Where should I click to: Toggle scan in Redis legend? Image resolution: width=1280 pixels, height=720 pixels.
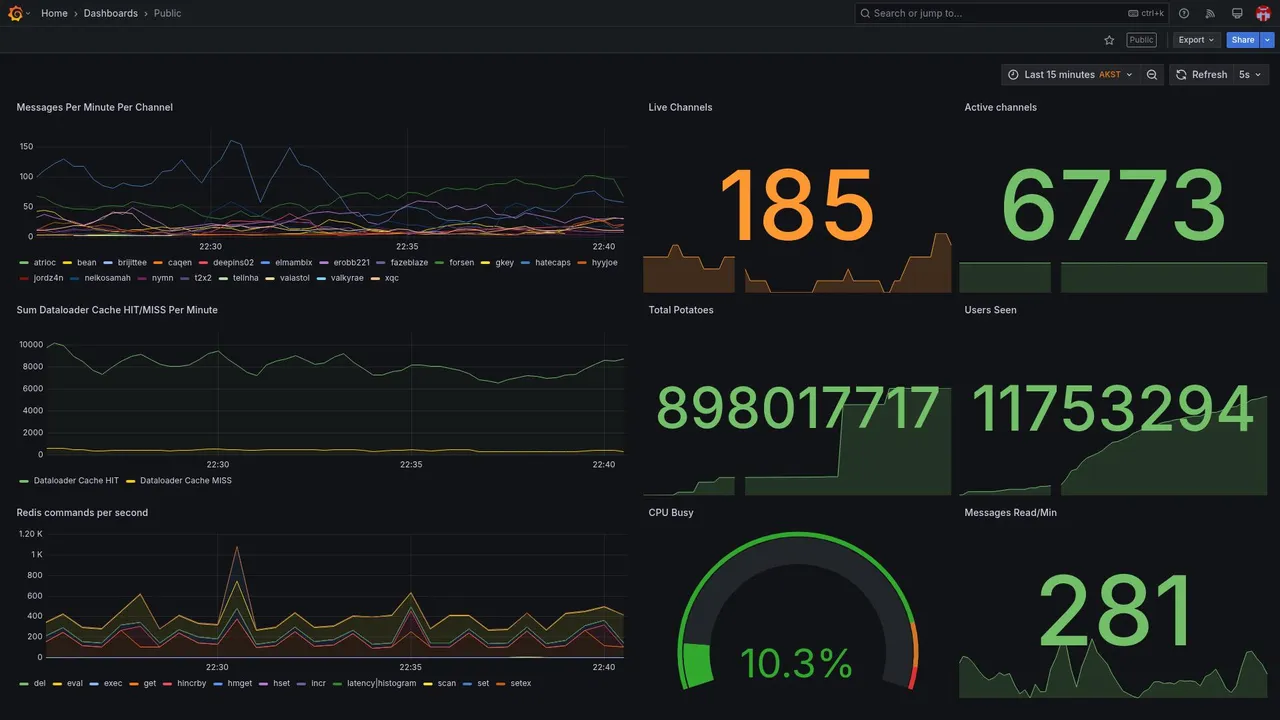[x=447, y=684]
